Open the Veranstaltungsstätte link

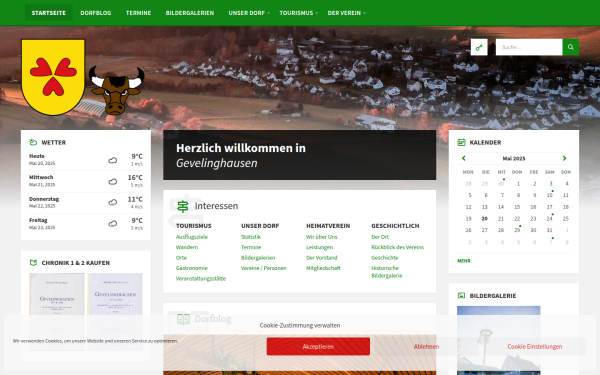click(x=201, y=279)
